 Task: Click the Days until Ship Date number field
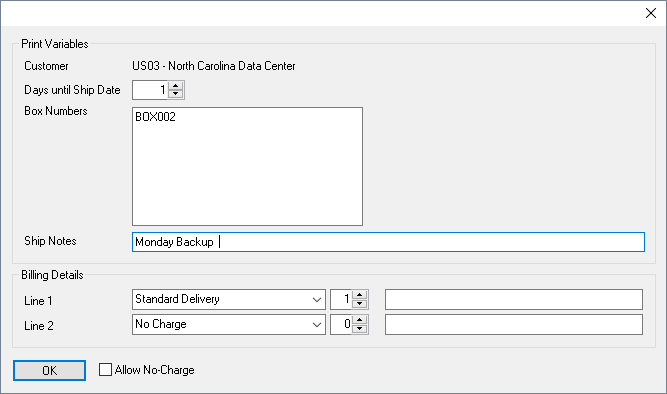[x=150, y=90]
